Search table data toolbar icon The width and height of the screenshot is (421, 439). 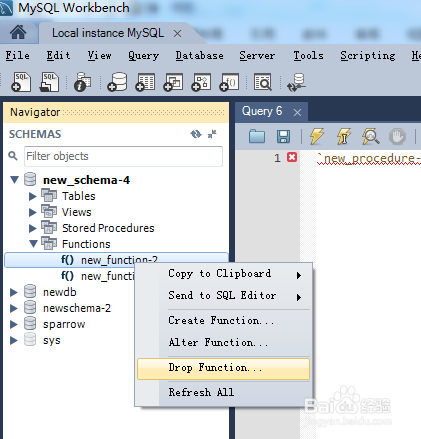263,82
